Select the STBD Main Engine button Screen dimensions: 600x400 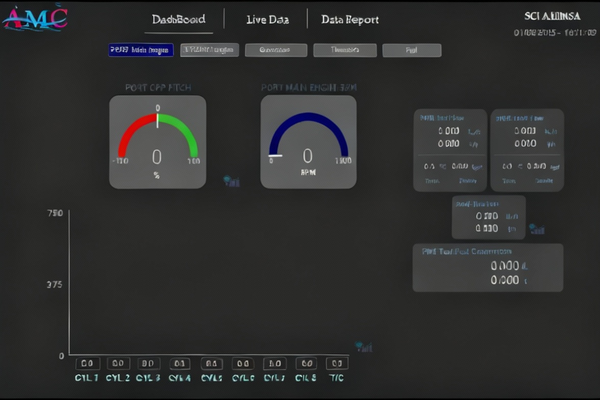point(209,50)
